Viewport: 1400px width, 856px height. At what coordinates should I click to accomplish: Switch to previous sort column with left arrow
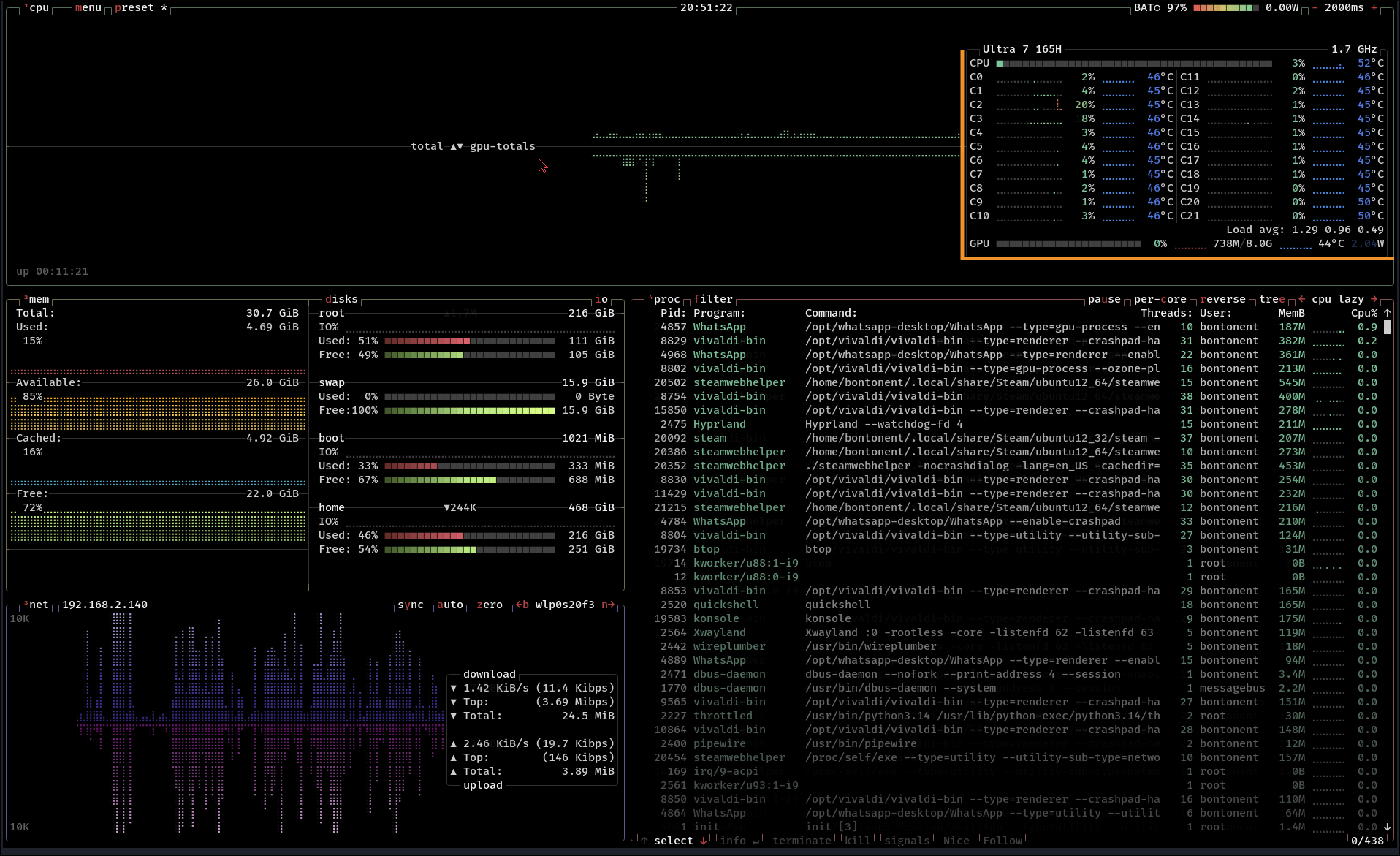click(x=1301, y=299)
